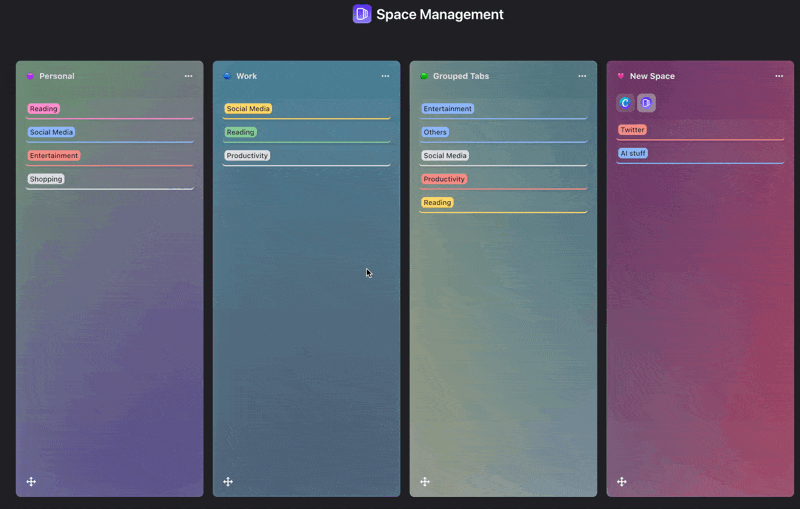The width and height of the screenshot is (800, 509).
Task: Click the move handle of Grouped Tabs space
Action: tap(425, 481)
